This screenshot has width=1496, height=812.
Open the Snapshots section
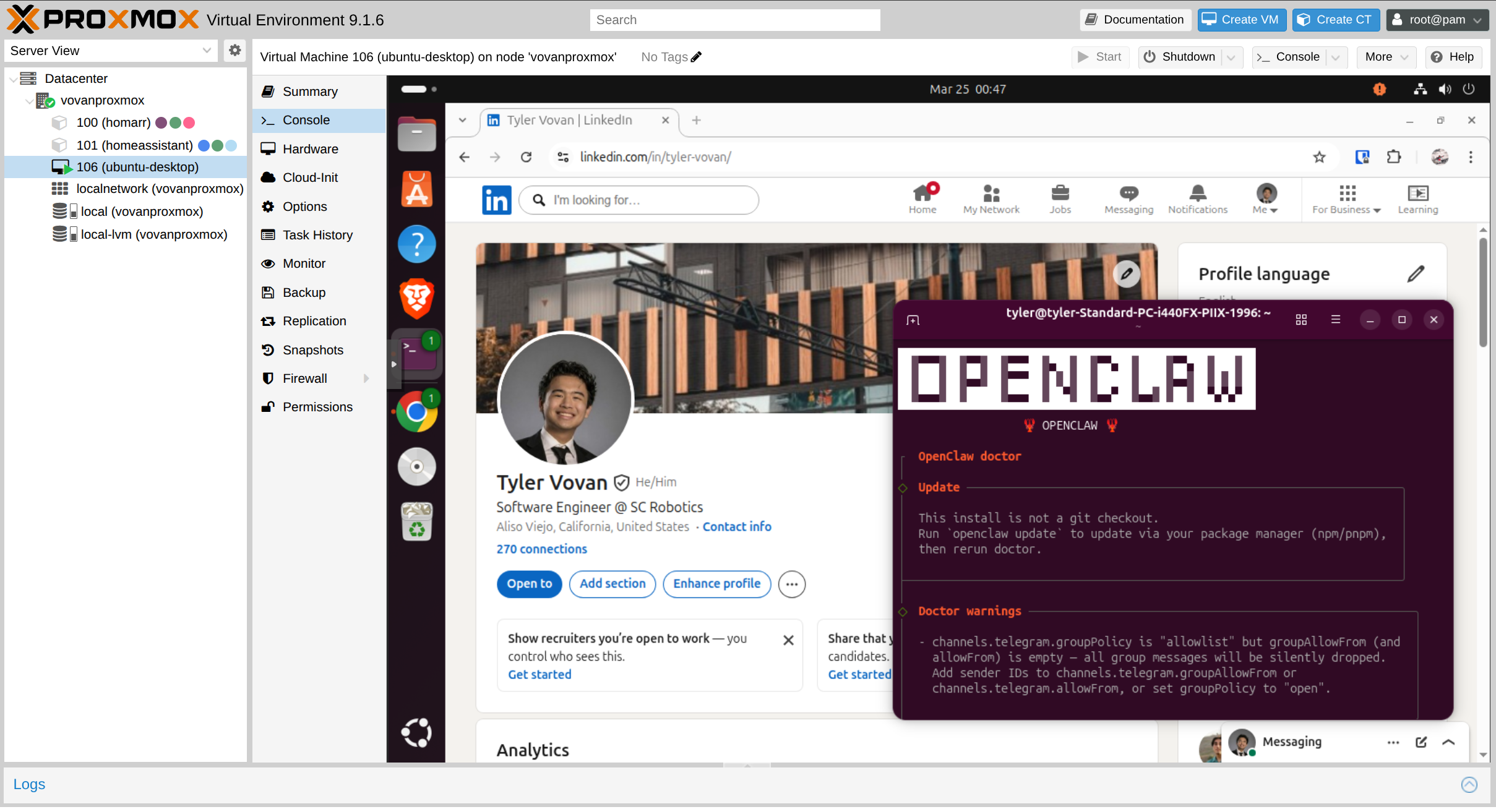319,350
